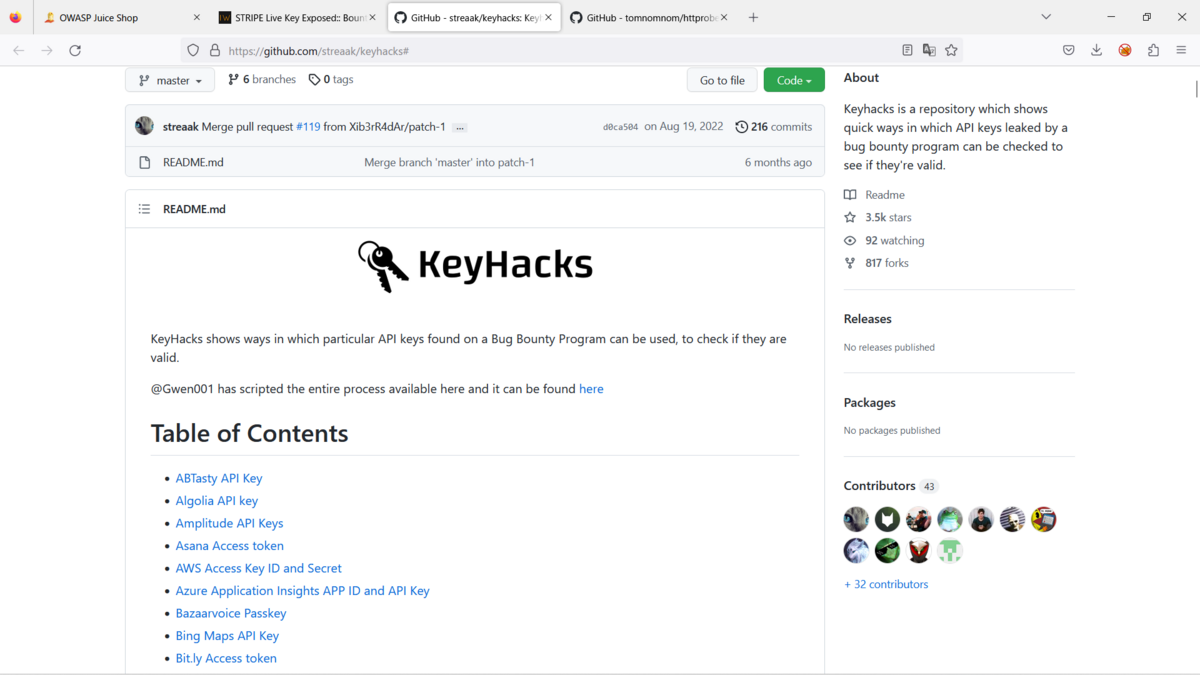
Task: Open the first contributor avatar
Action: 856,519
